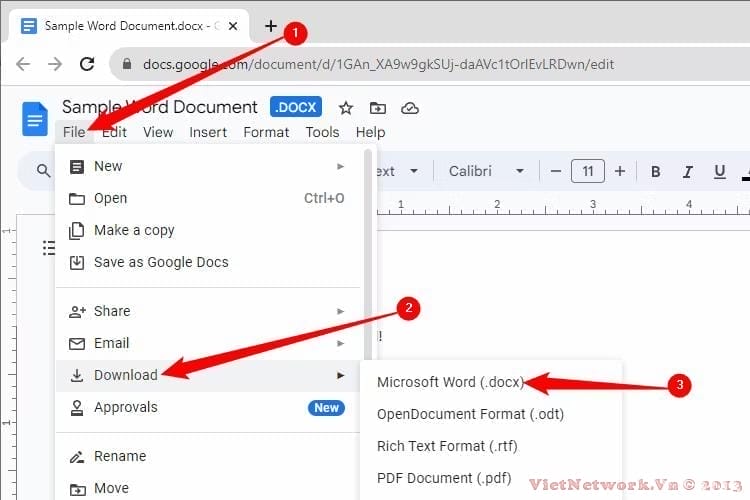Click the Google Docs home logo
The image size is (750, 500).
35,118
